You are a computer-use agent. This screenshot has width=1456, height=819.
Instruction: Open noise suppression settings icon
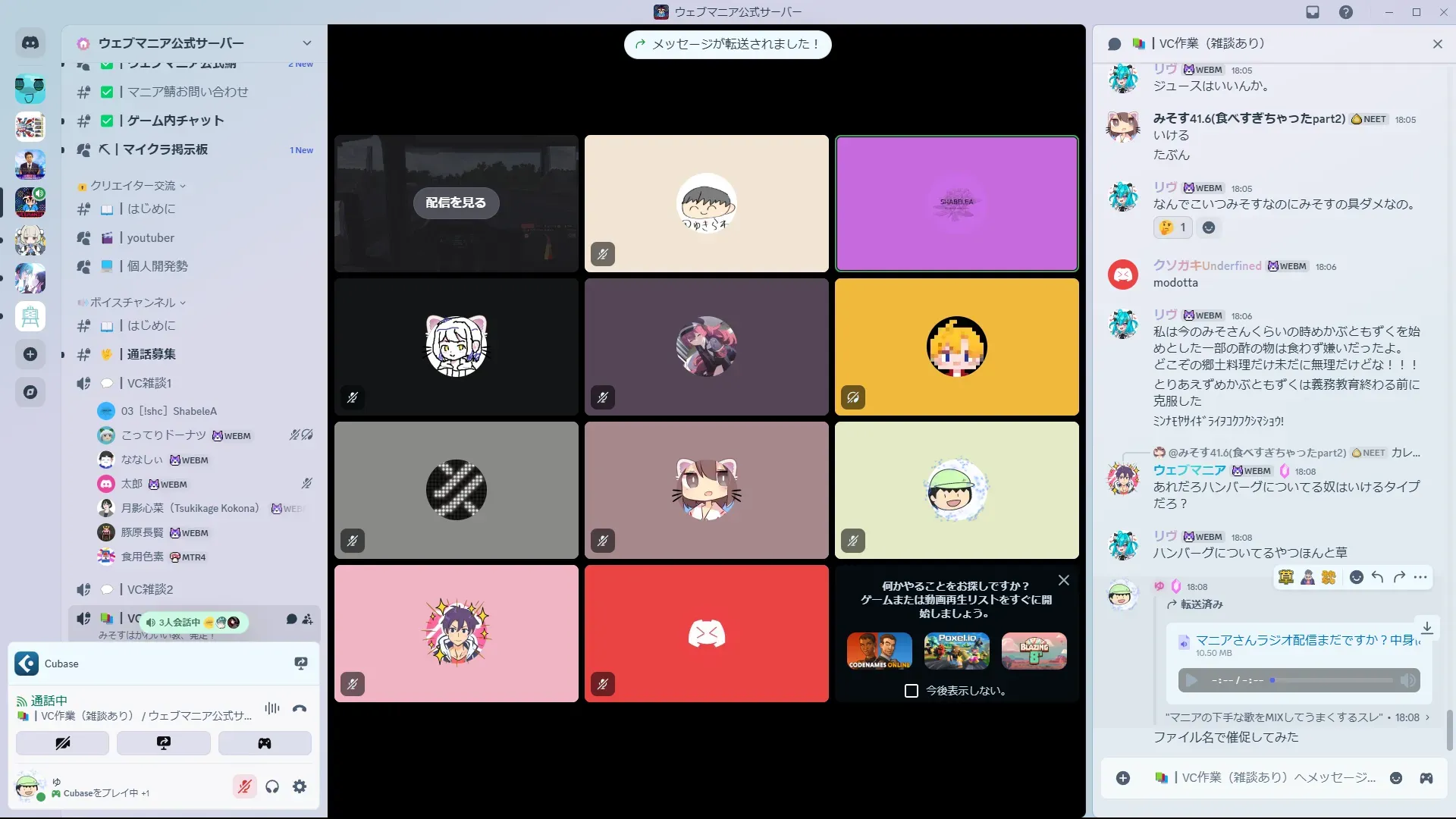tap(272, 708)
